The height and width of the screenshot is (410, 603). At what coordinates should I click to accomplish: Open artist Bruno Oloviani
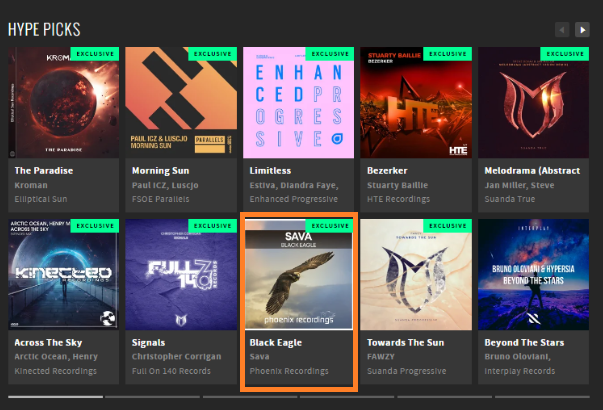coord(518,357)
